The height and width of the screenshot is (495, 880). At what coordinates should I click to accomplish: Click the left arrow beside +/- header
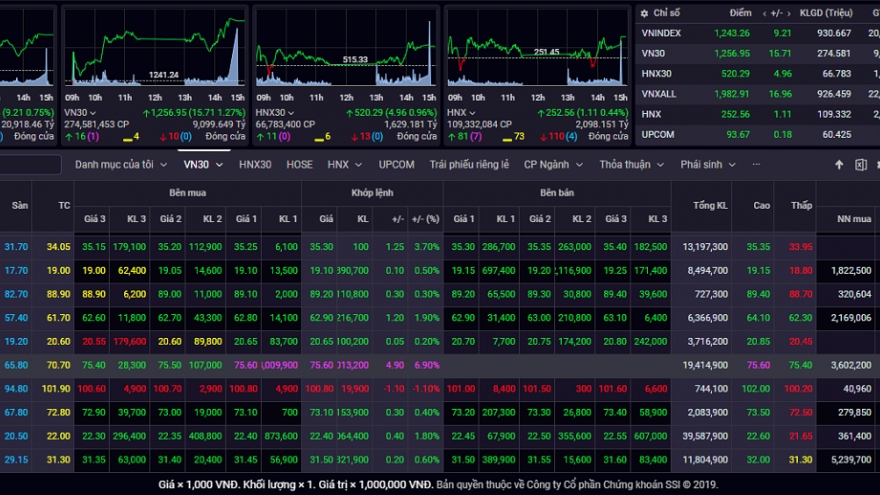coord(765,13)
